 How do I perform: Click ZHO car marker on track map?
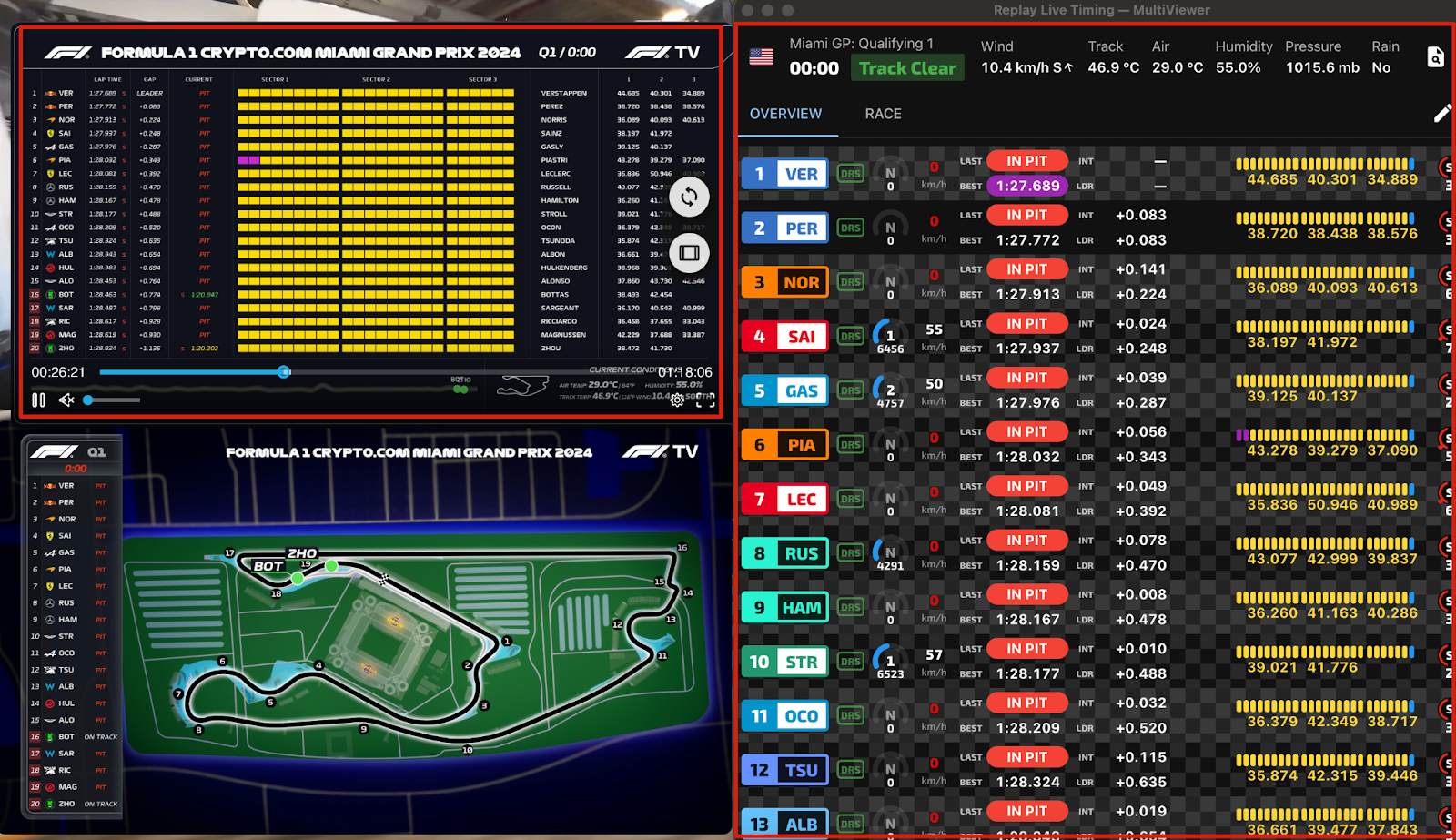(331, 566)
